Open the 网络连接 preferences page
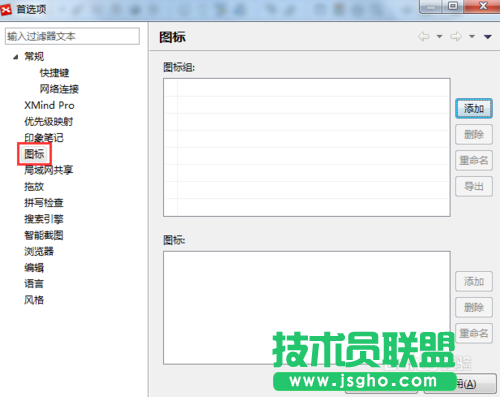The height and width of the screenshot is (397, 500). tap(59, 89)
